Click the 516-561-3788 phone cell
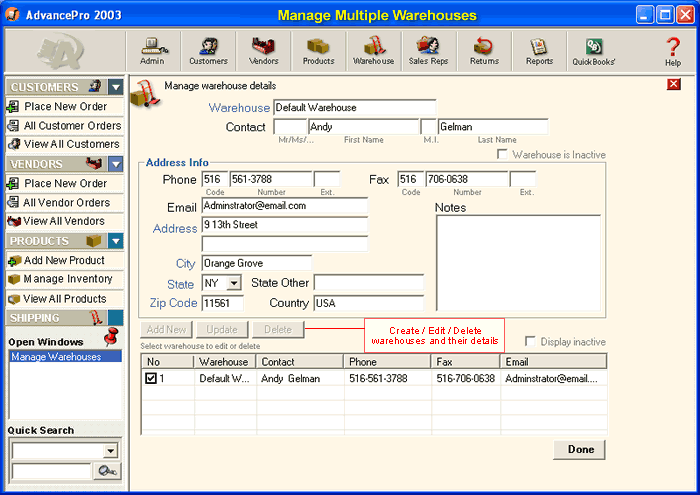This screenshot has width=700, height=495. (388, 379)
